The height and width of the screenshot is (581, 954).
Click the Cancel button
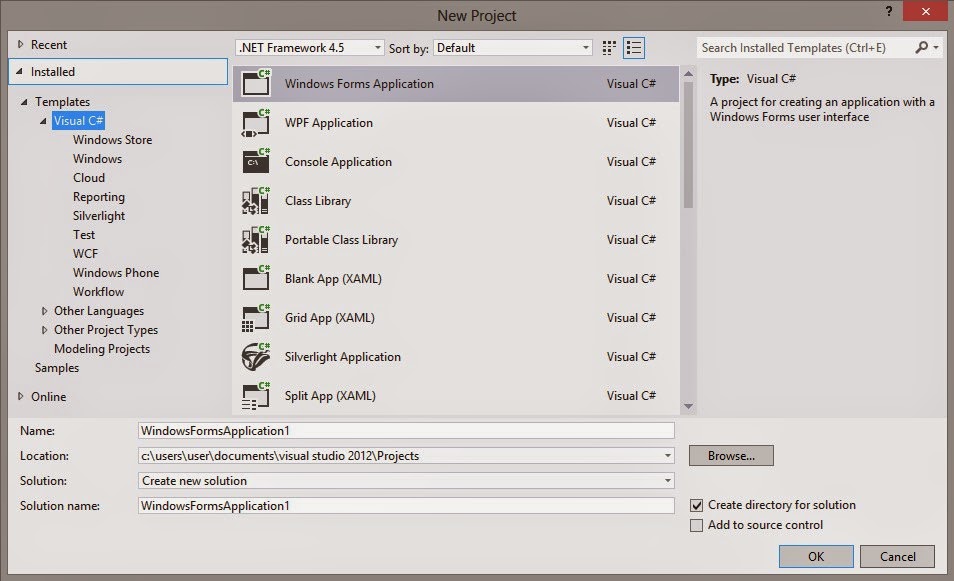point(897,556)
